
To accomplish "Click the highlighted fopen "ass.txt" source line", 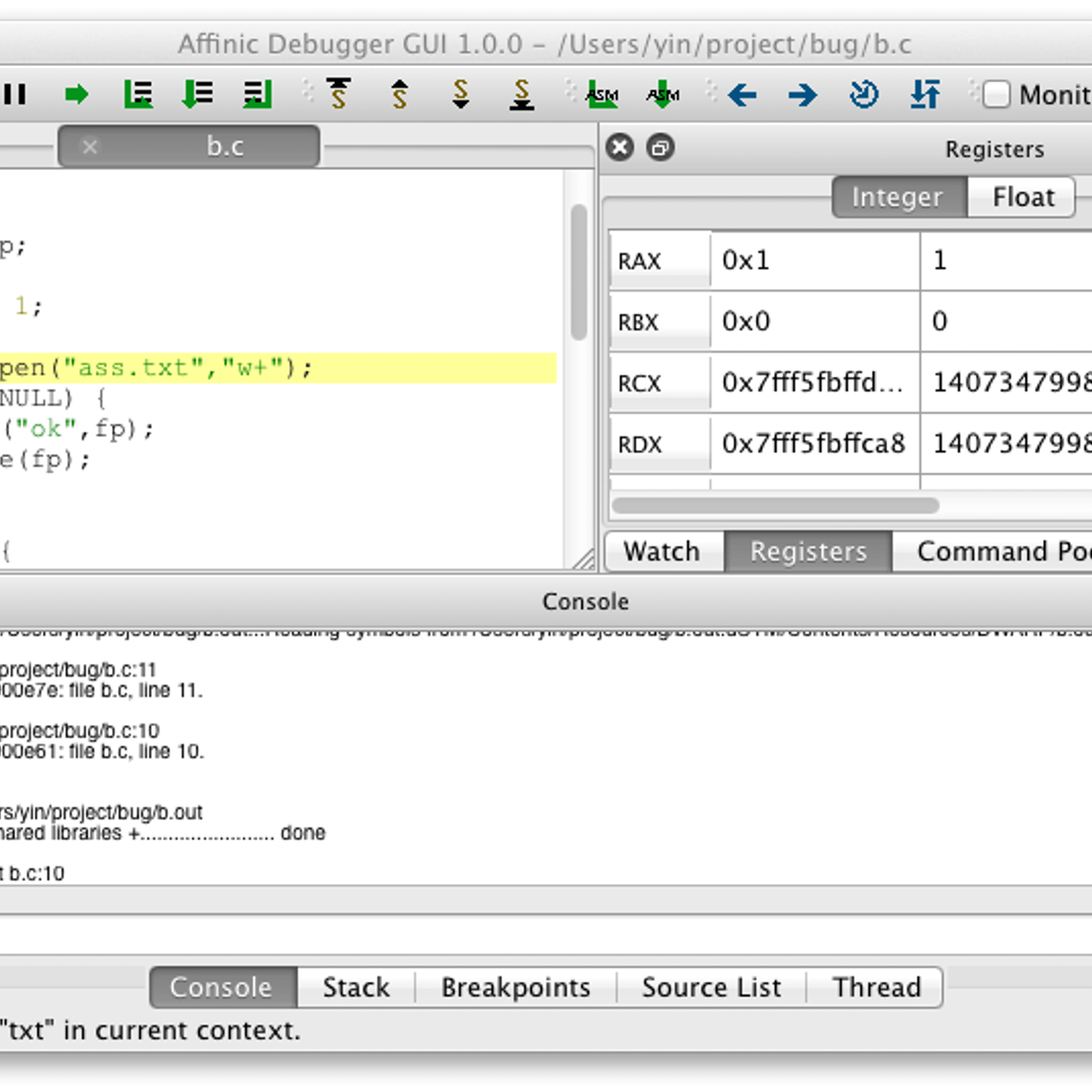I will (278, 369).
